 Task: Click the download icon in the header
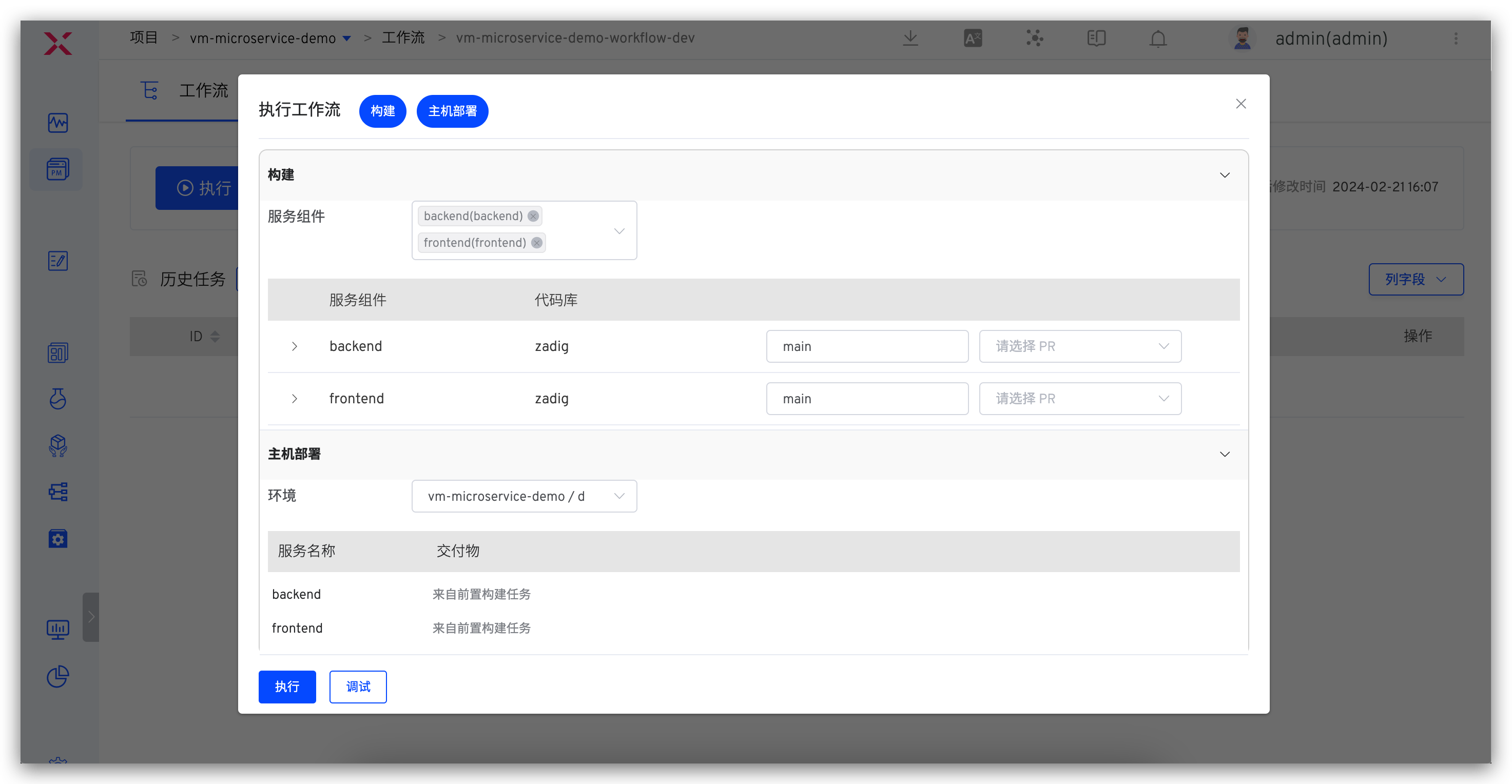[910, 38]
